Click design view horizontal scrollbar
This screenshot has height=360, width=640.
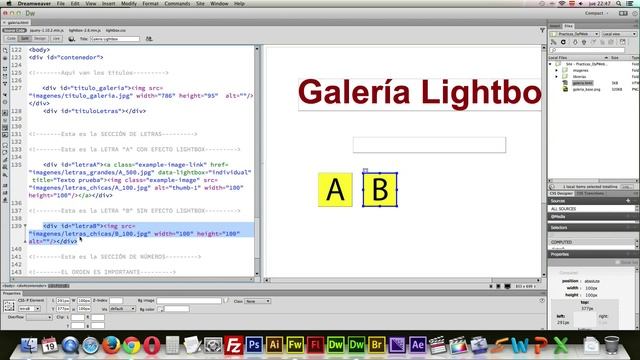[x=404, y=280]
